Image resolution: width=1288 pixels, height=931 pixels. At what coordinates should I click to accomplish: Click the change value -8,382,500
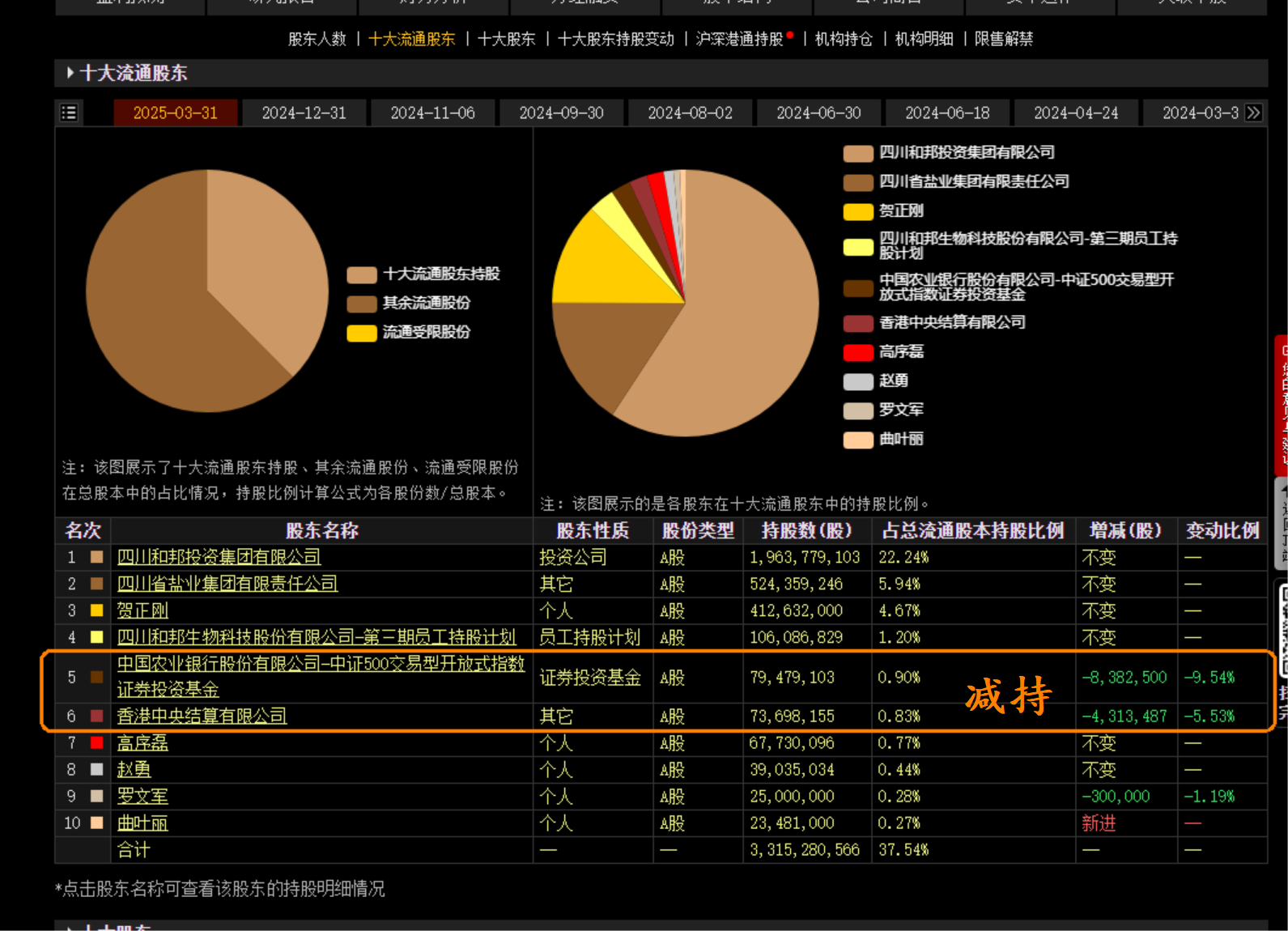click(1124, 677)
